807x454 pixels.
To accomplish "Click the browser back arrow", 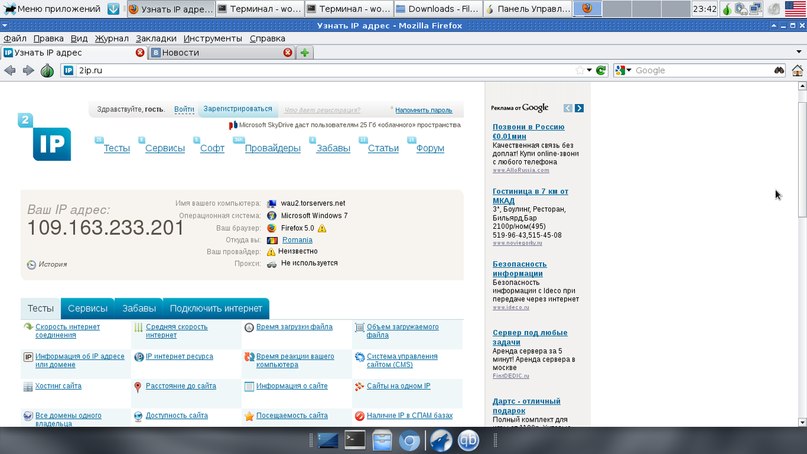I will (11, 71).
